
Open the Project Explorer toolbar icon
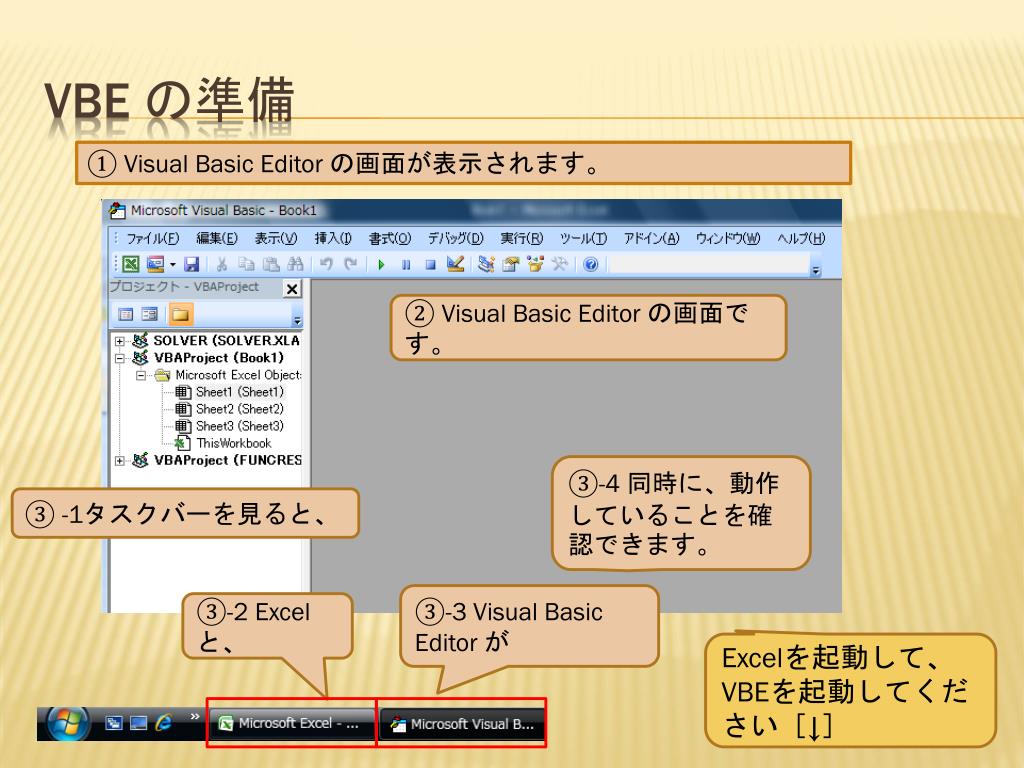486,264
